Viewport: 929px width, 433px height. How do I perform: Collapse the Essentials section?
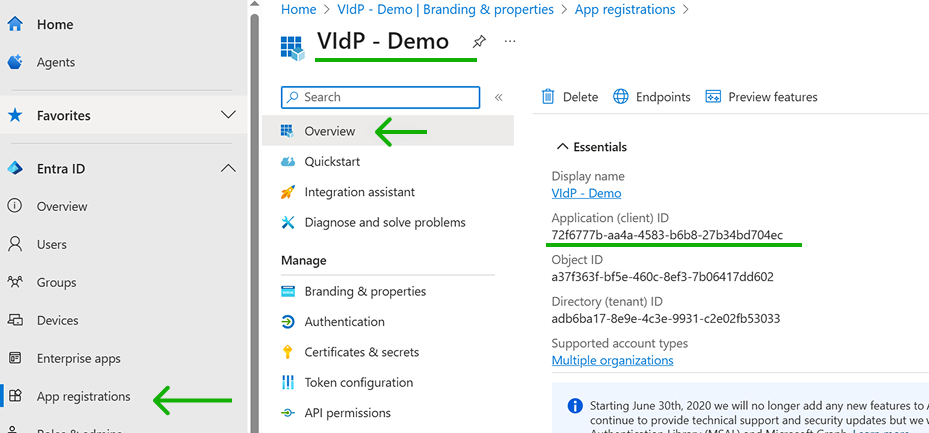[561, 147]
